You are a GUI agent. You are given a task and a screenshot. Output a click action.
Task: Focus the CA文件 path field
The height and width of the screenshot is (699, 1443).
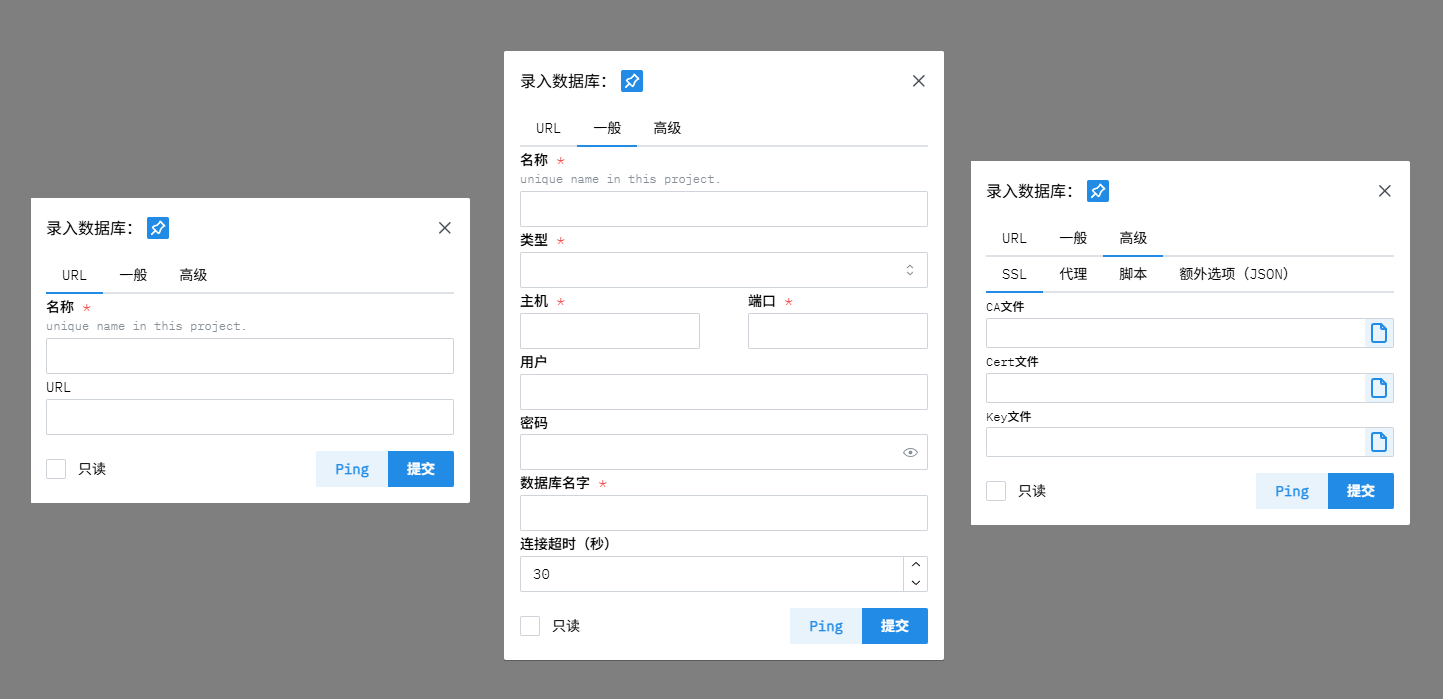(x=1176, y=333)
